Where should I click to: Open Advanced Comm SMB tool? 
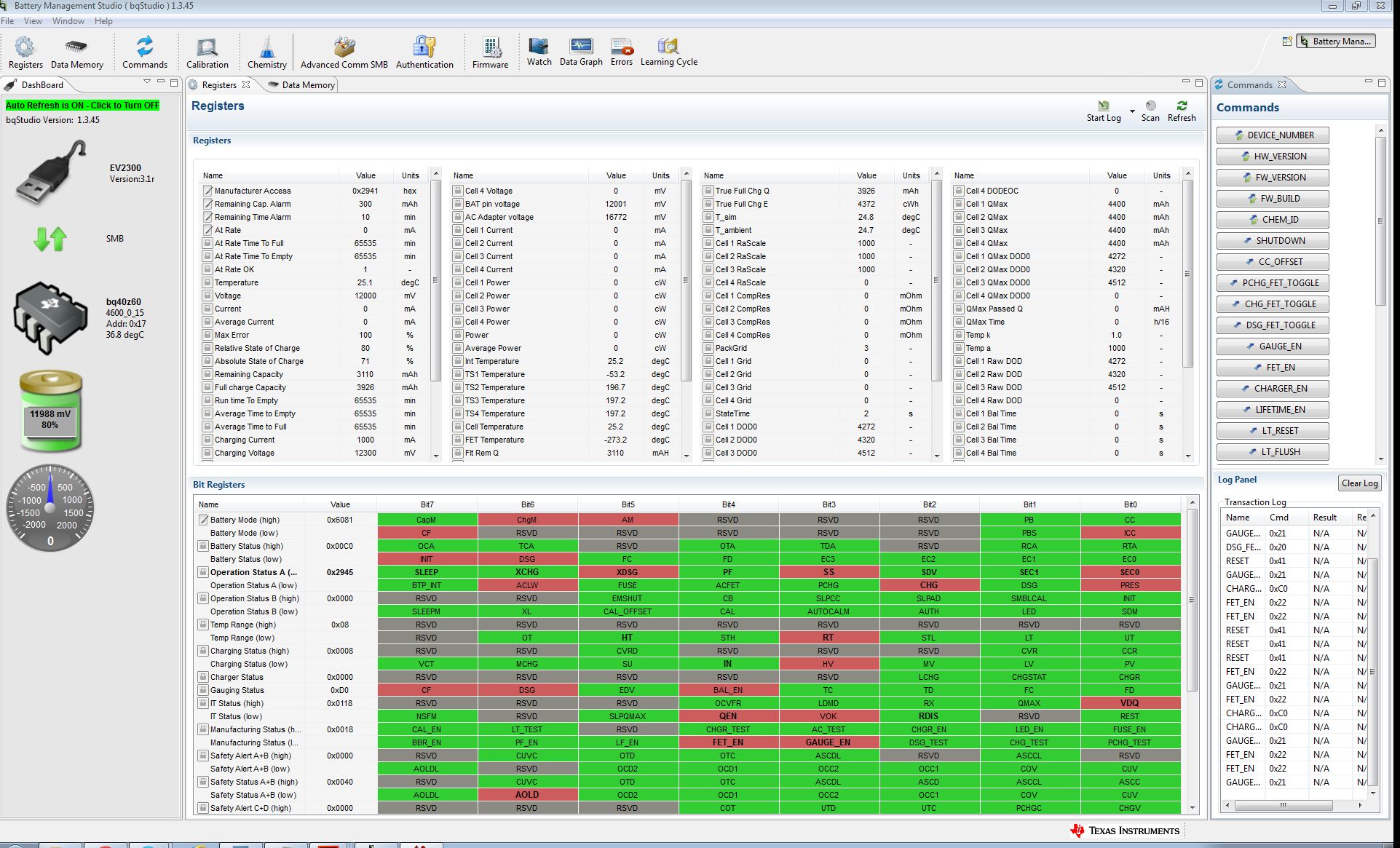[x=344, y=52]
